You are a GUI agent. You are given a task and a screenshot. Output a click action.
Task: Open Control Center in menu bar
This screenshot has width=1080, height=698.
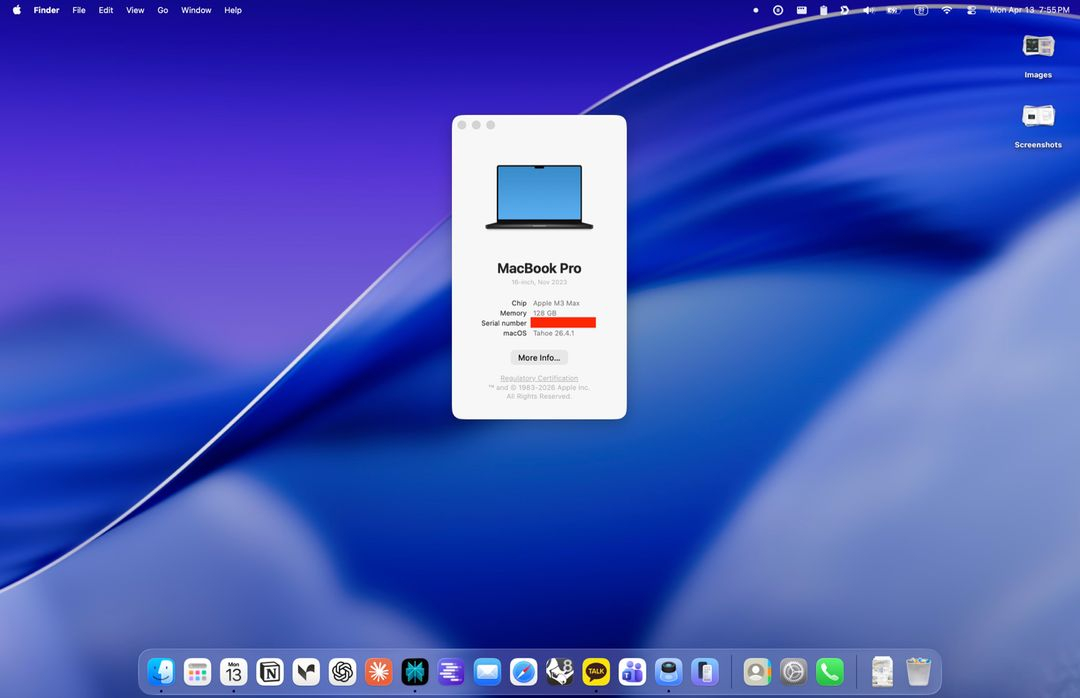pos(971,10)
